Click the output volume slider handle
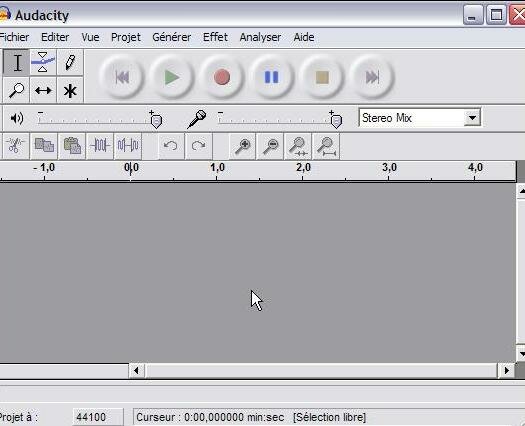Screen dimensions: 525x426 [156, 121]
